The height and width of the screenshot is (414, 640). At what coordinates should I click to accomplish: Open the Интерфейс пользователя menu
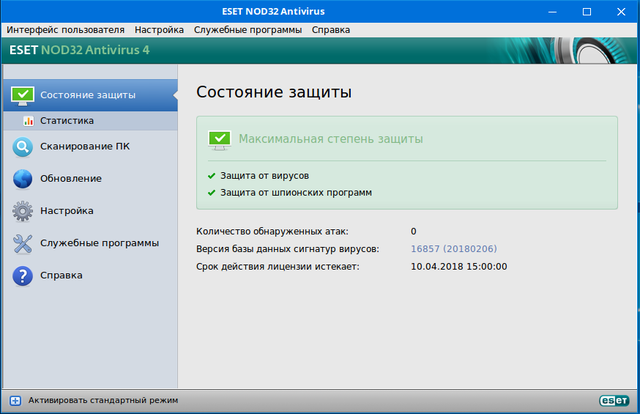click(x=65, y=30)
